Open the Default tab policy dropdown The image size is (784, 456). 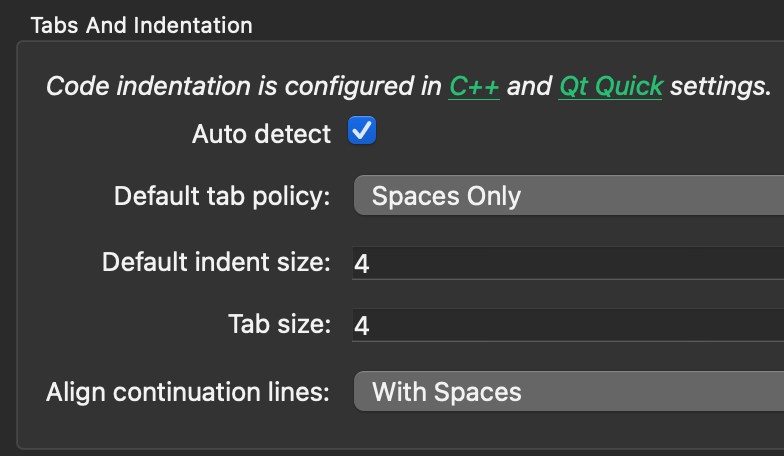(x=568, y=195)
